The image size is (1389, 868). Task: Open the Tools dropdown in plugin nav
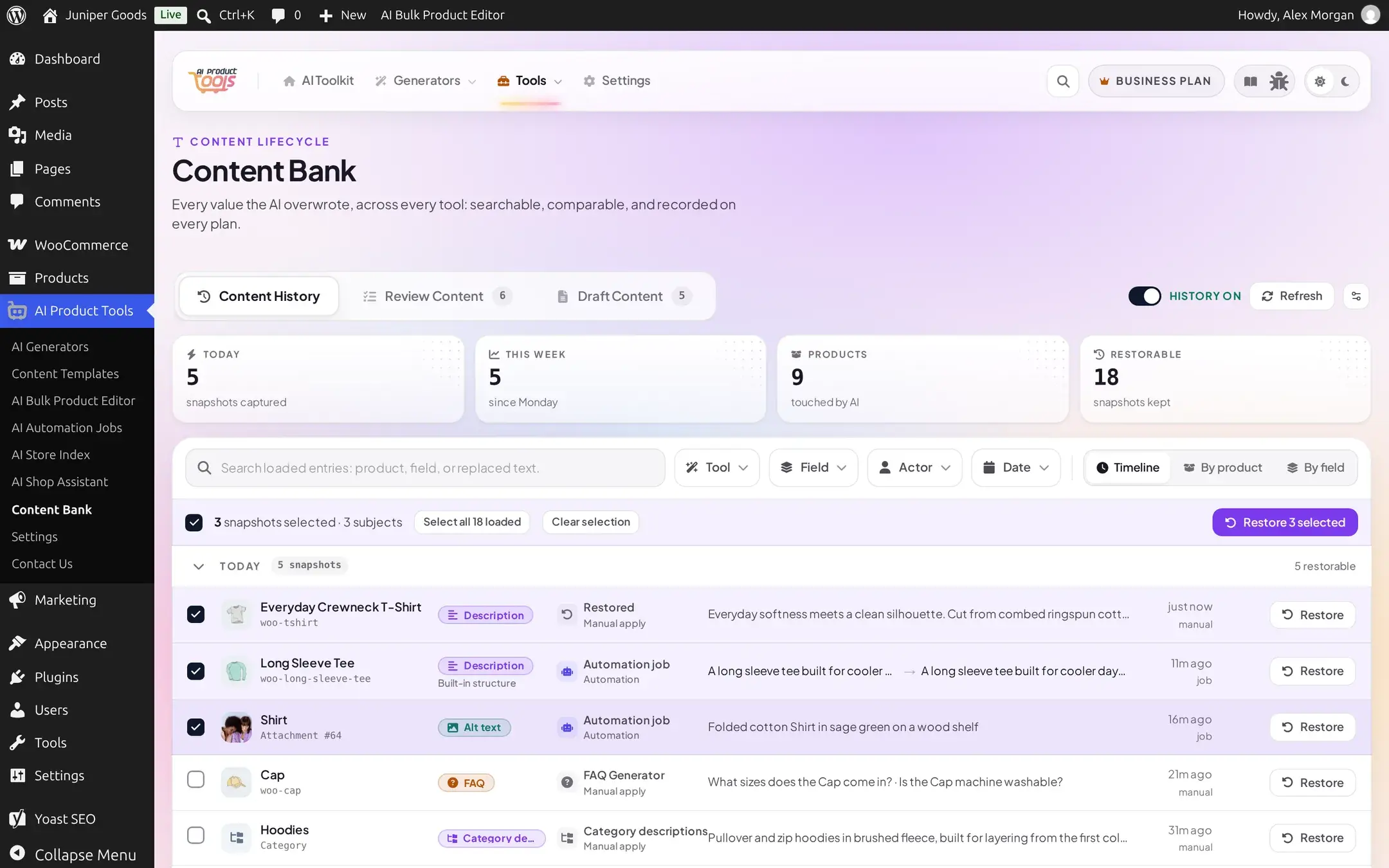(x=530, y=81)
